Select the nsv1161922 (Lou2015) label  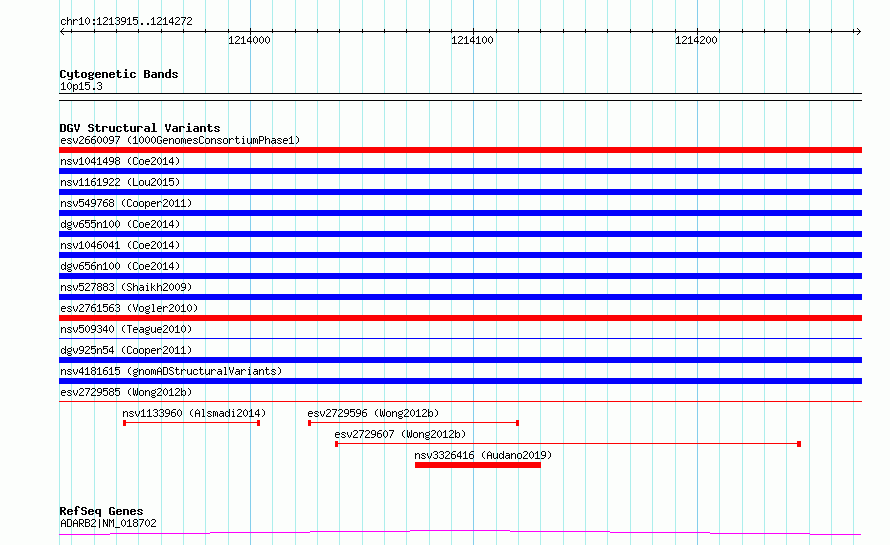pos(120,182)
